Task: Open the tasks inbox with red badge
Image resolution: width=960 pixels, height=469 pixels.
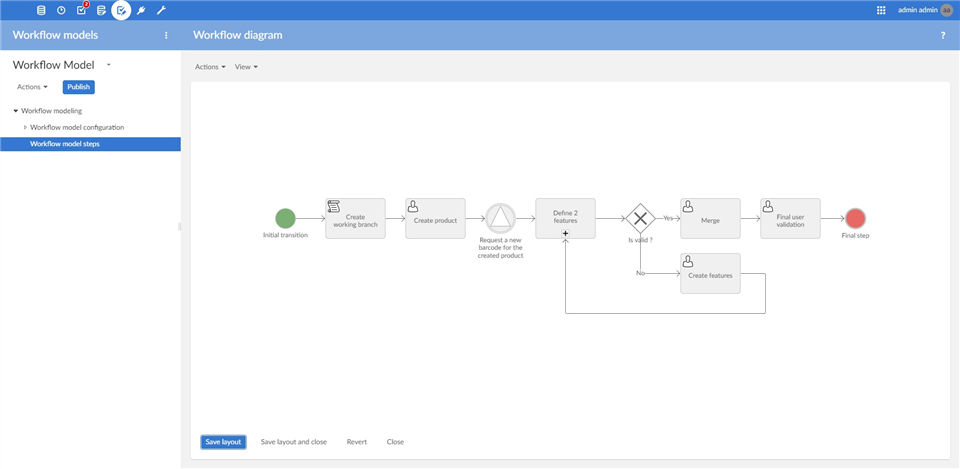Action: [x=82, y=9]
